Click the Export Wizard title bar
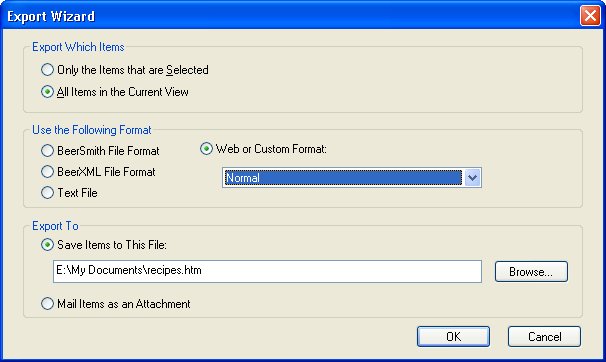This screenshot has height=362, width=606. (x=290, y=16)
